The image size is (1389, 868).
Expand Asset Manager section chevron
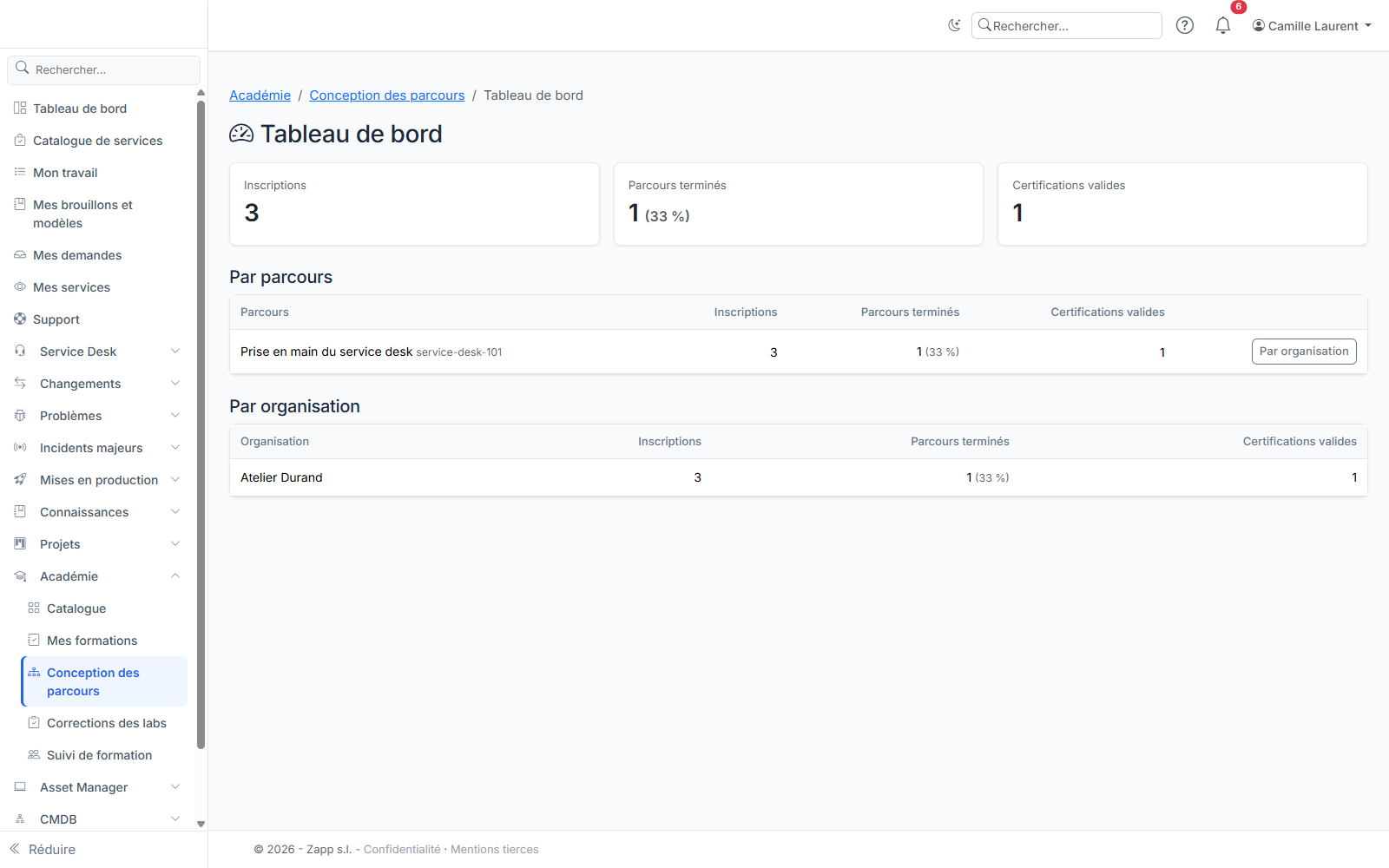175,786
